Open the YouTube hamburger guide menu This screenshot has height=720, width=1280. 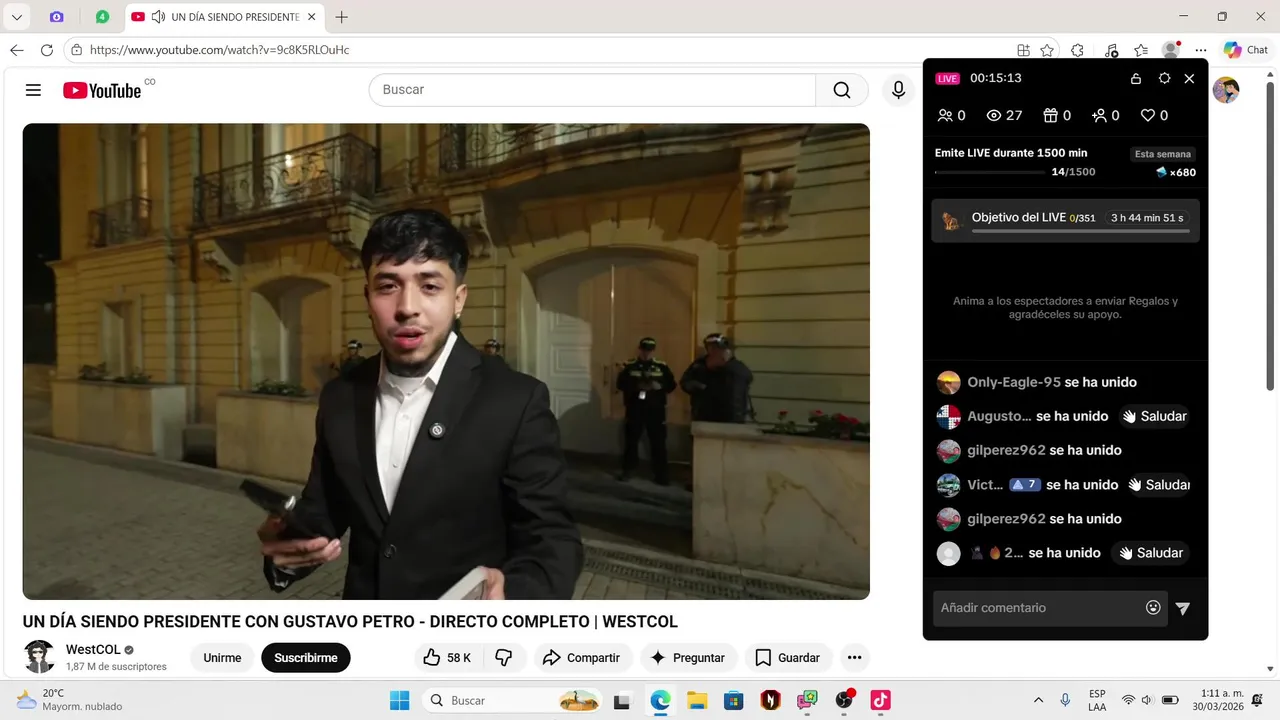[33, 90]
